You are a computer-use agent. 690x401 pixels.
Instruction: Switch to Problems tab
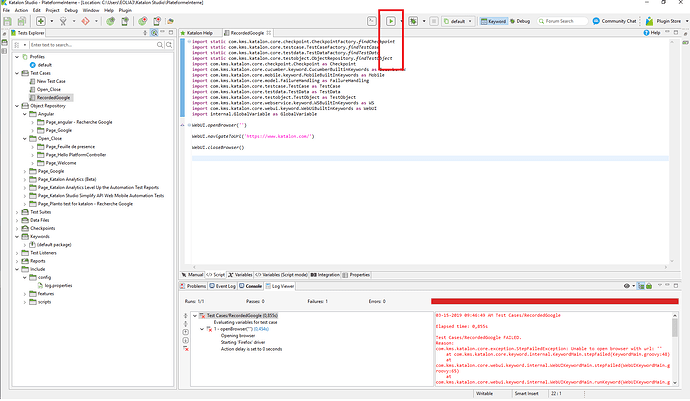pos(193,286)
